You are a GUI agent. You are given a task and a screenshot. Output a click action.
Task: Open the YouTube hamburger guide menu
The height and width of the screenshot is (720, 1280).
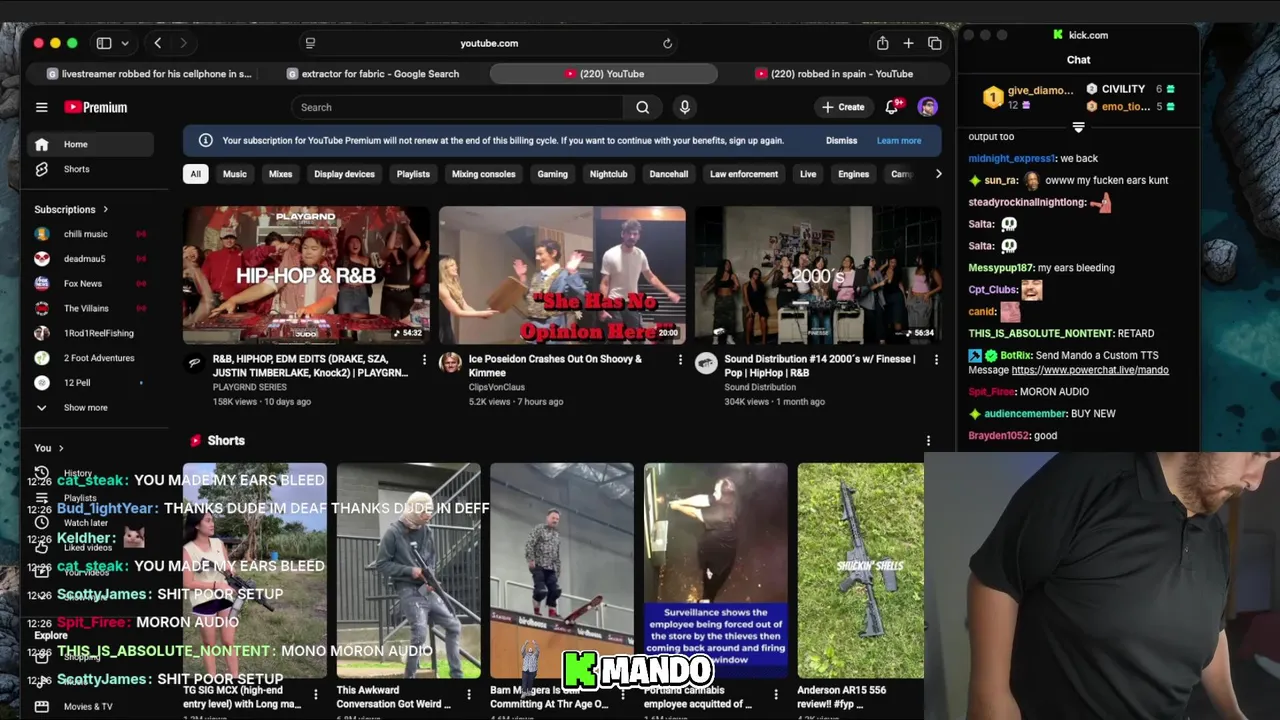(41, 107)
